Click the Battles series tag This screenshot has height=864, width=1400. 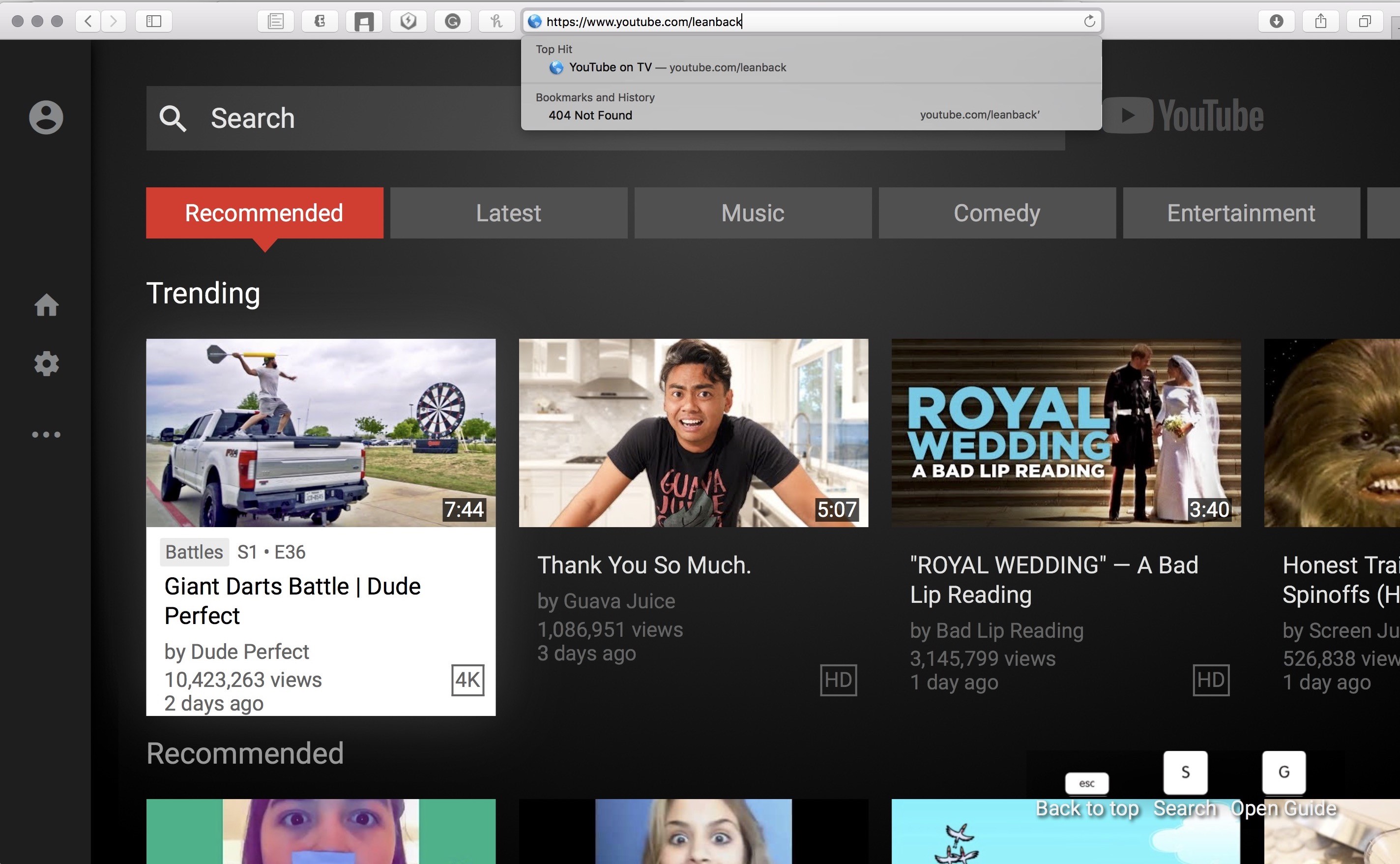[194, 551]
